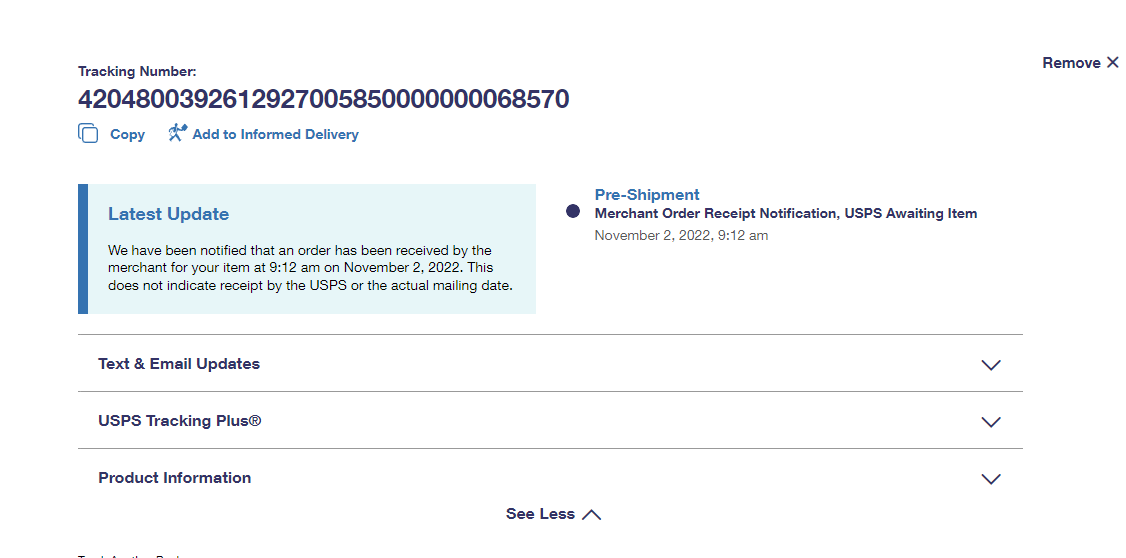This screenshot has height=558, width=1126.
Task: Expand USPS Tracking Plus using its chevron
Action: point(991,422)
